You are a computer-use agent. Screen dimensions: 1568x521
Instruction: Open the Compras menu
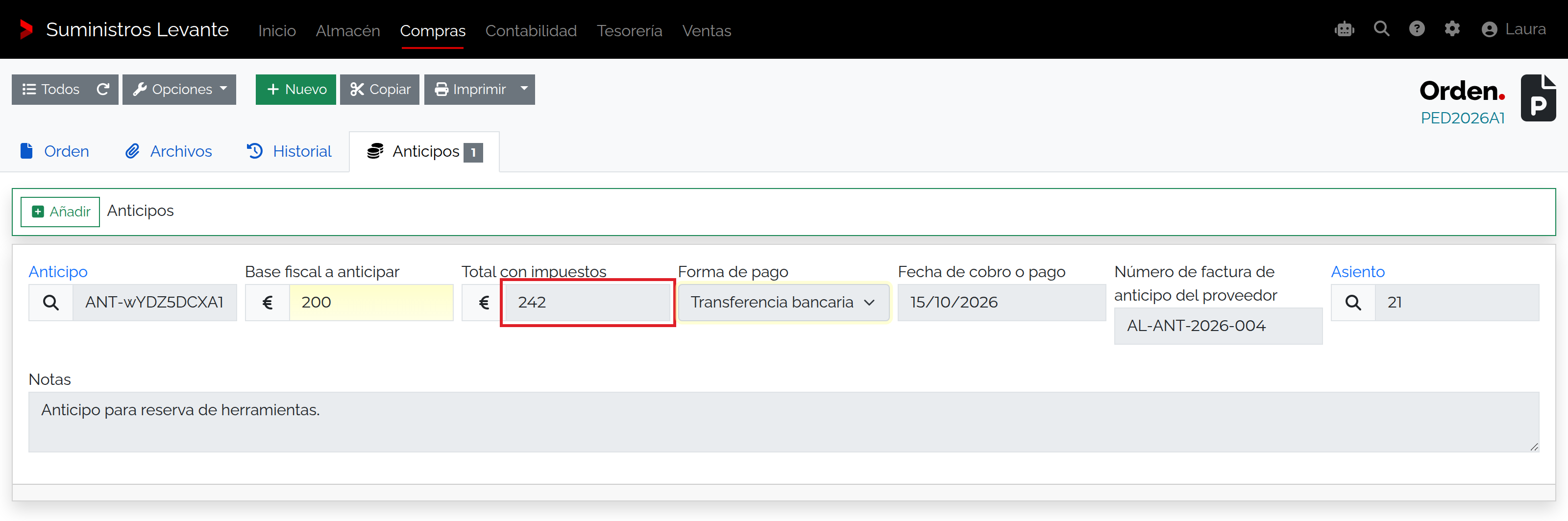pos(433,30)
